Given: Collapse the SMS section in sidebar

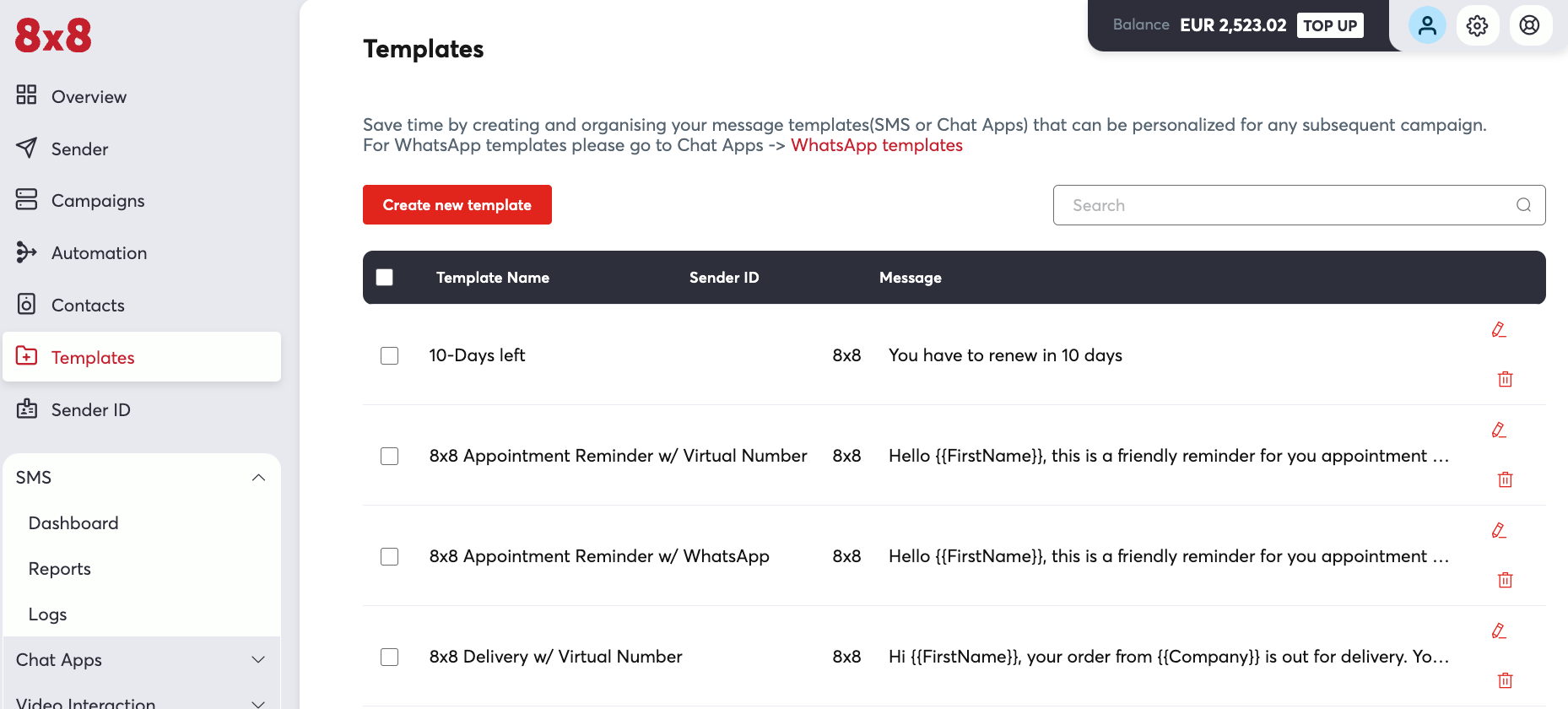Looking at the screenshot, I should coord(259,477).
